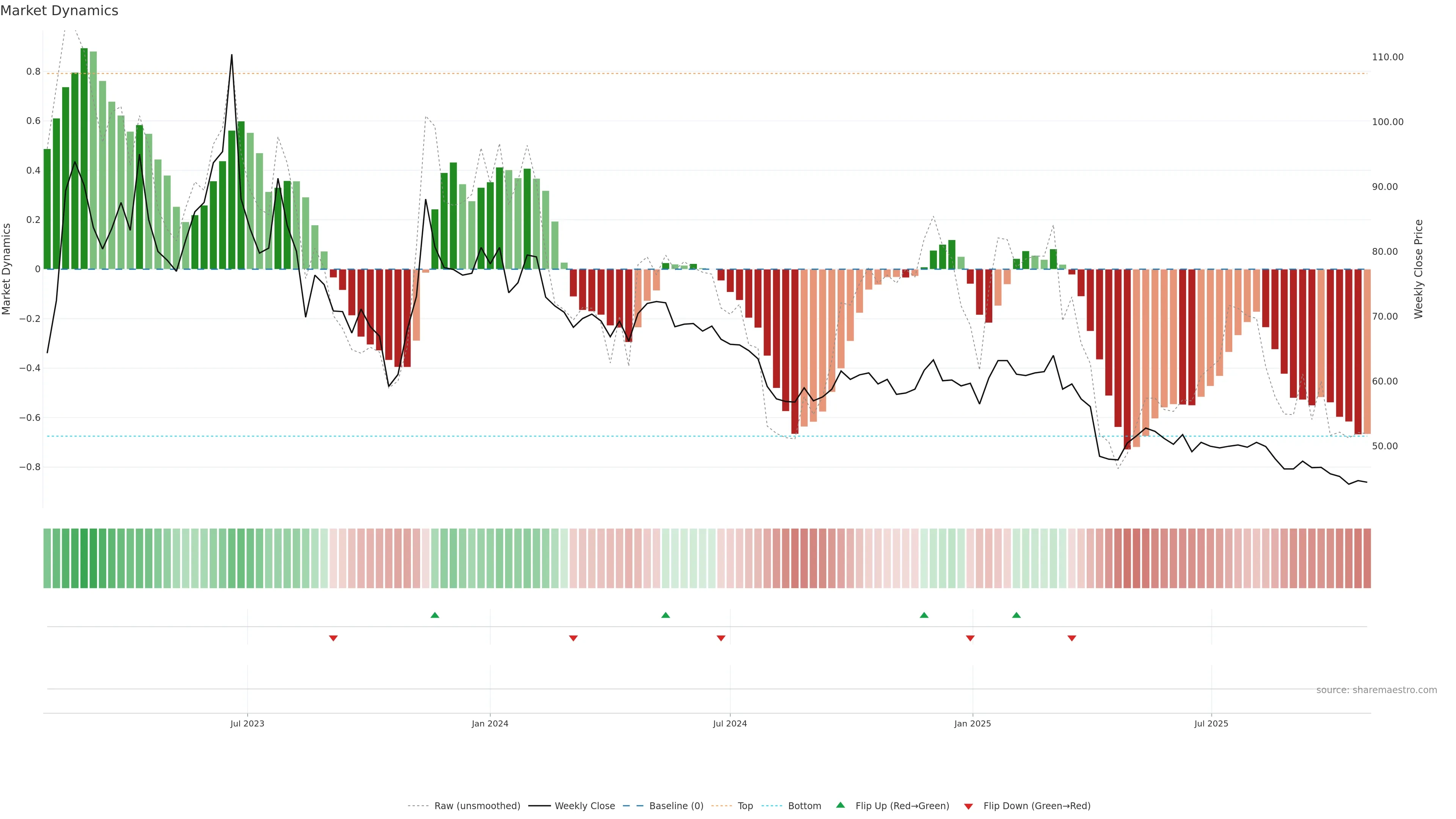Select the February 2025 green flip-up marker
The width and height of the screenshot is (1456, 819).
coord(1016,615)
